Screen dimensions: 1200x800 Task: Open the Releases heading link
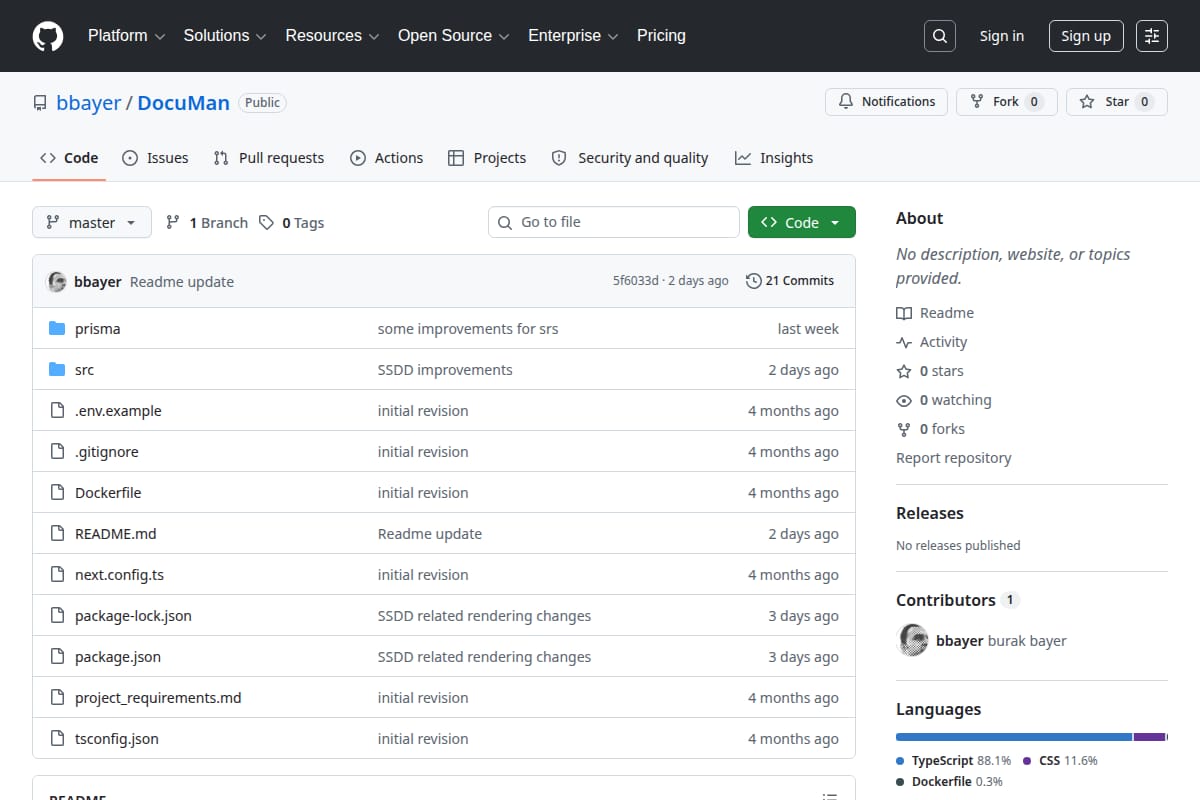(930, 513)
